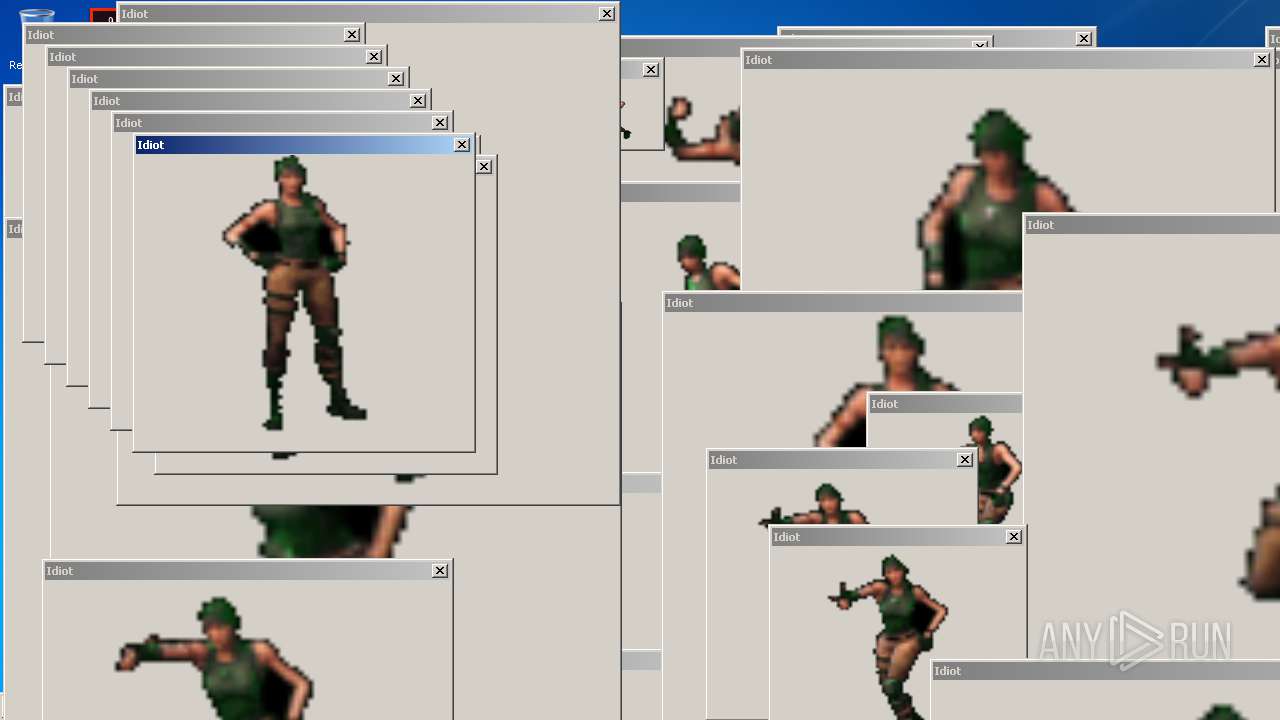Screen dimensions: 1280x720
Task: Click the title bar of the right Idiot window showing a pointing arm
Action: [x=1152, y=225]
